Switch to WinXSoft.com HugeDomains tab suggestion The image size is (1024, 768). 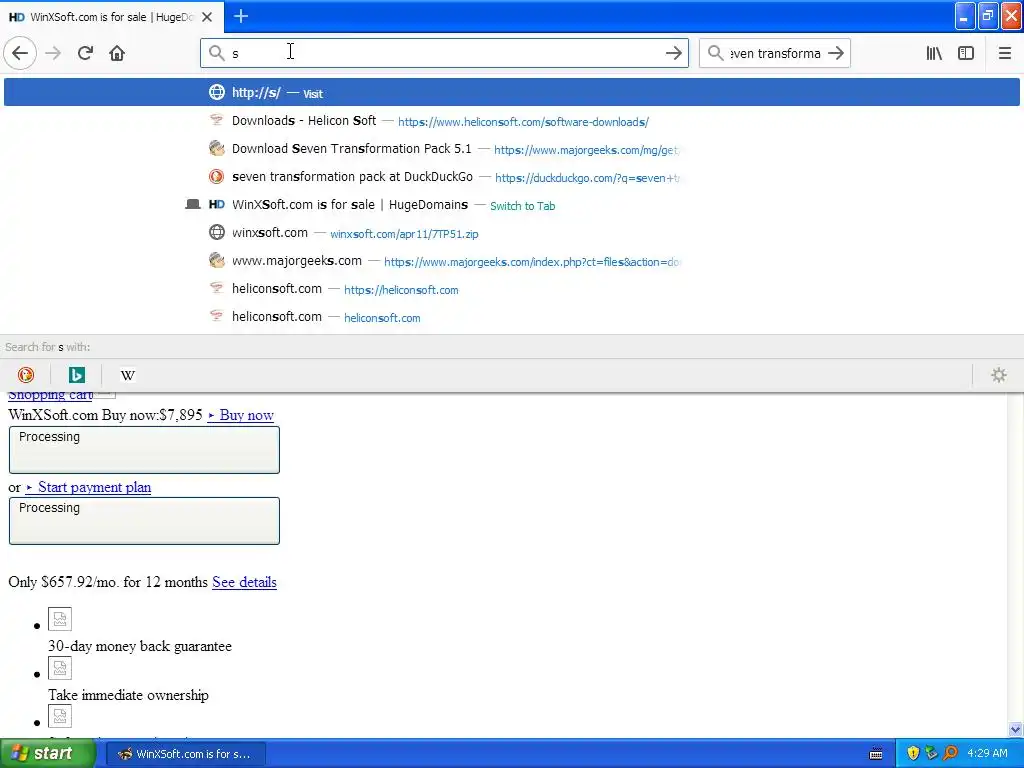pyautogui.click(x=512, y=205)
